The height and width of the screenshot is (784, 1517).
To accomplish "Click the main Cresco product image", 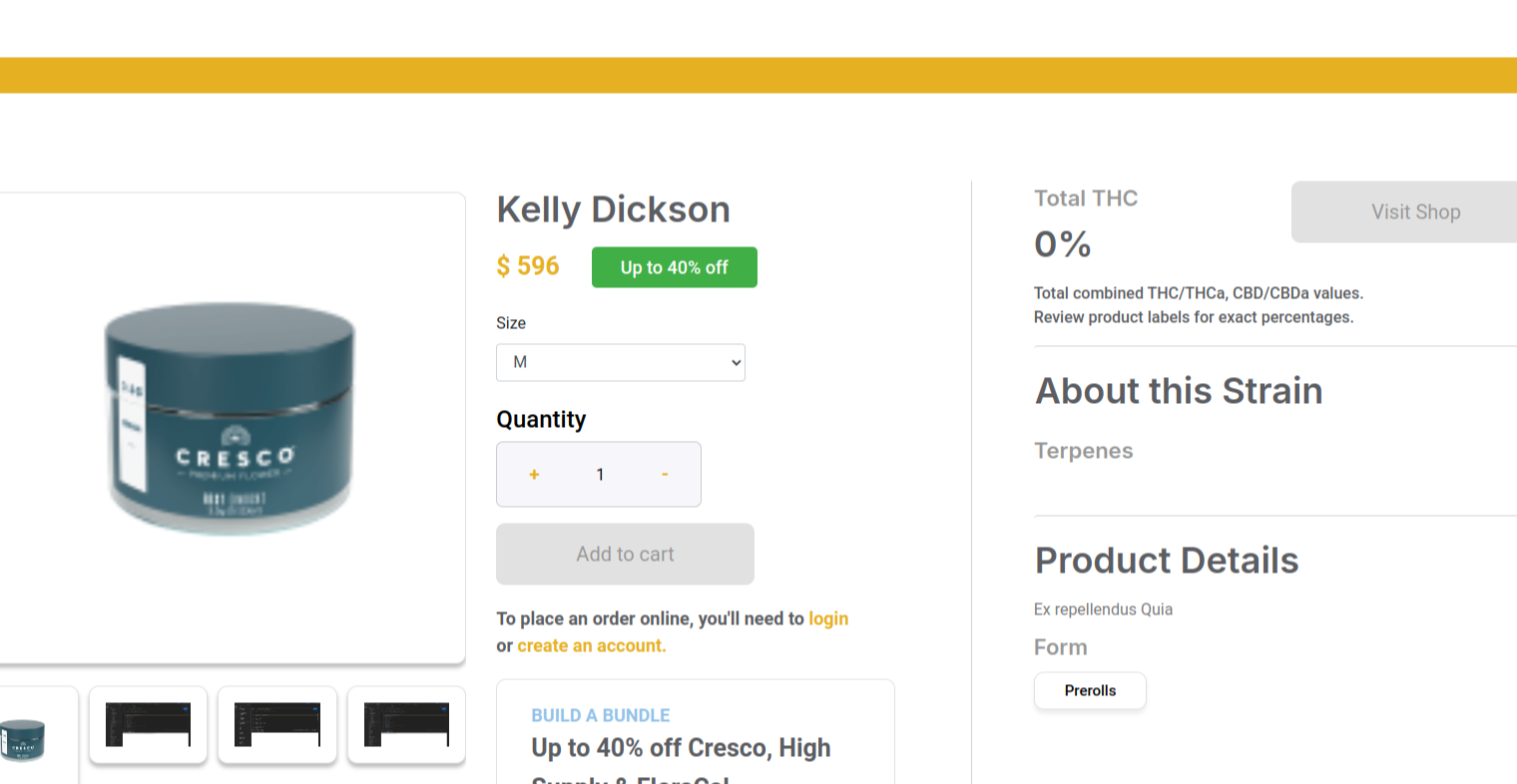I will 230,419.
